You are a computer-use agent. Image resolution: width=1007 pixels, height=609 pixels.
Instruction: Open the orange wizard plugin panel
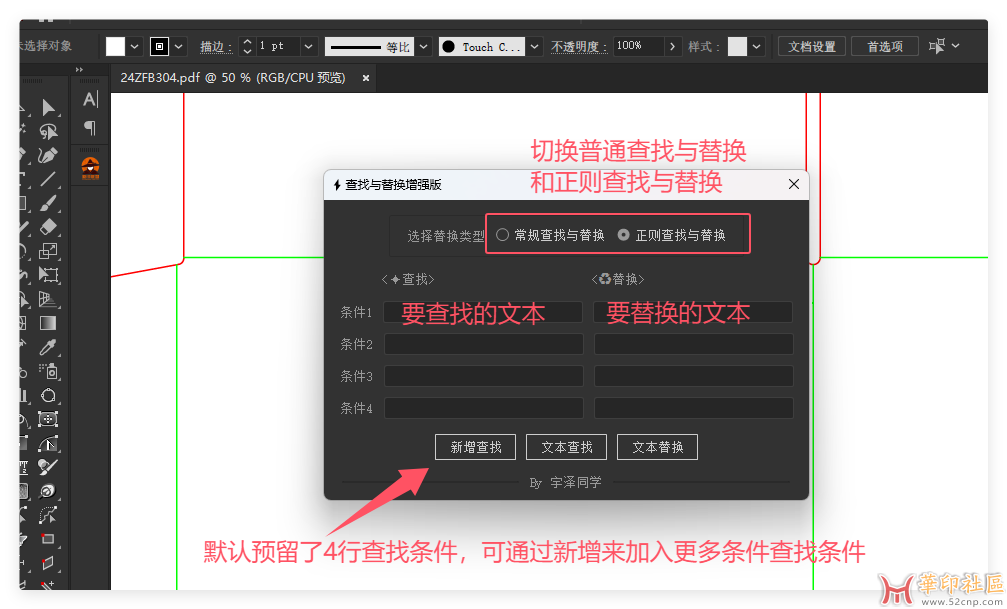[x=91, y=168]
